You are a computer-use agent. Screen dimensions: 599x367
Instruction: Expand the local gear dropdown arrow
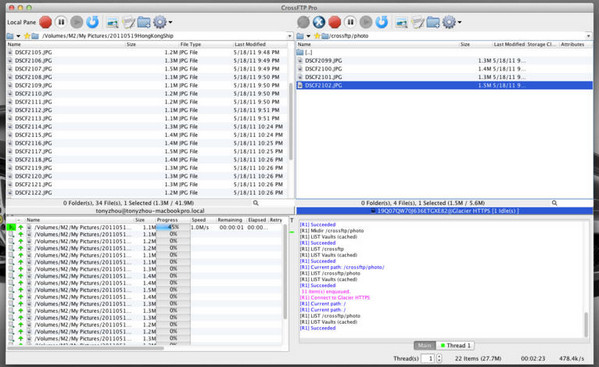[x=170, y=22]
